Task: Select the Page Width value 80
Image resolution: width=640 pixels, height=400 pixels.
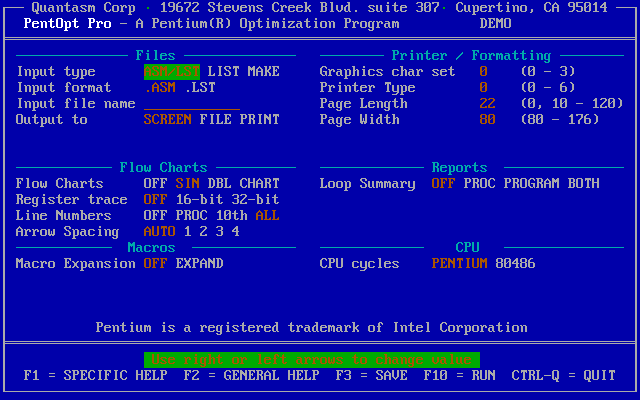Action: coord(487,120)
